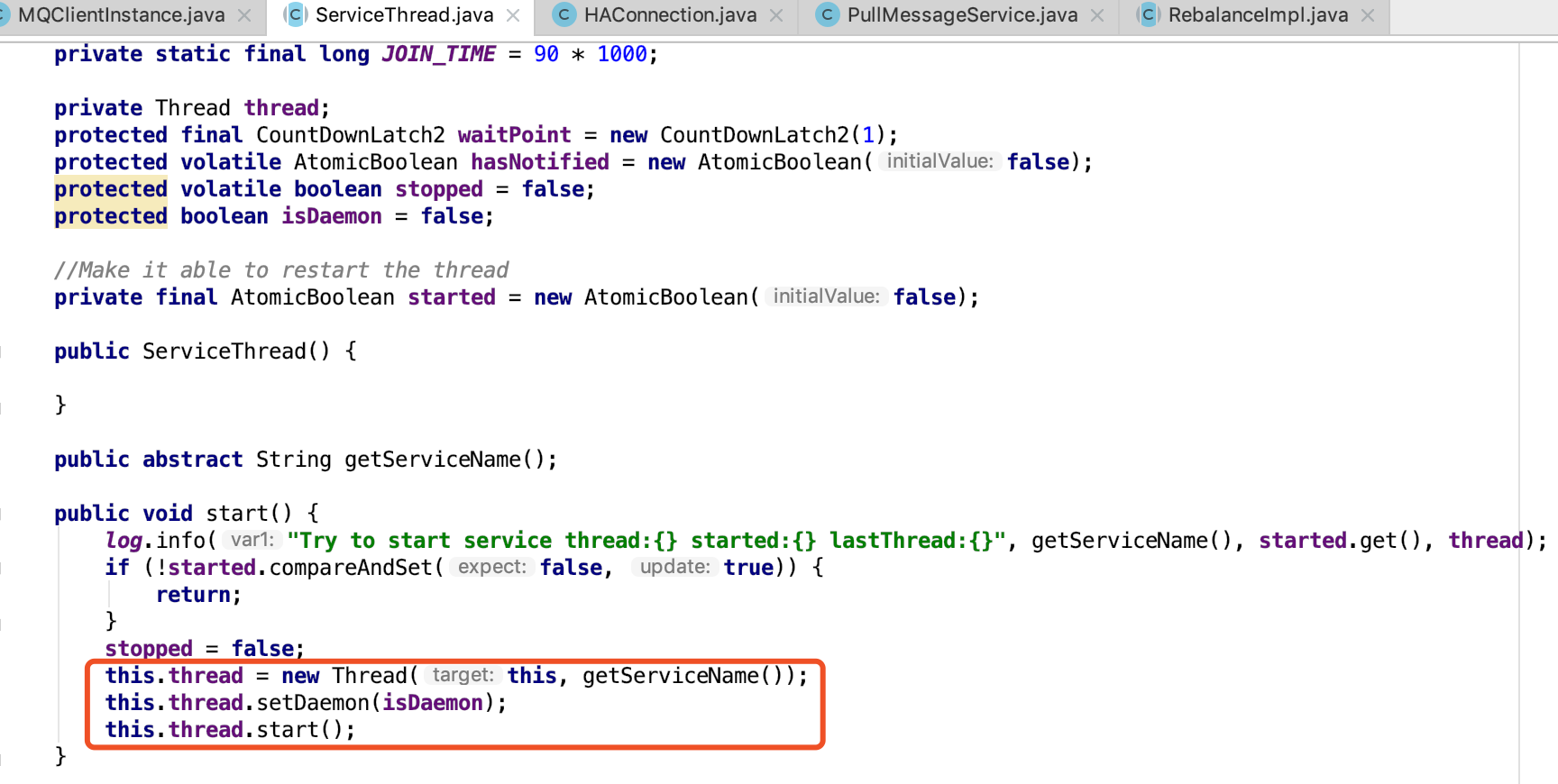Viewport: 1558px width, 784px height.
Task: Switch to the PullMessageService.java tab
Action: (x=962, y=15)
